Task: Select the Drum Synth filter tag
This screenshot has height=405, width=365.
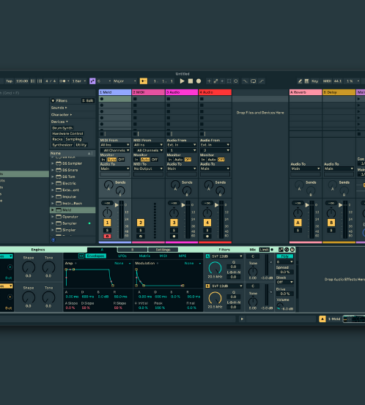Action: click(x=62, y=128)
